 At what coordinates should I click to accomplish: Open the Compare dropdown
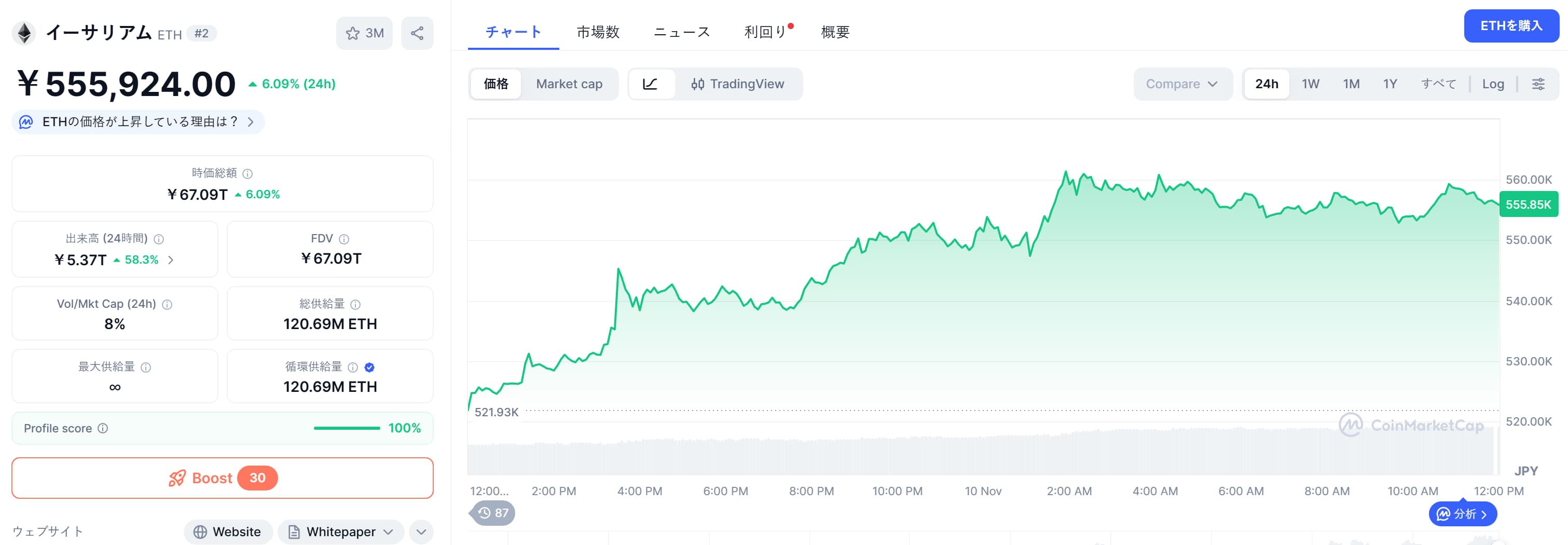coord(1182,84)
